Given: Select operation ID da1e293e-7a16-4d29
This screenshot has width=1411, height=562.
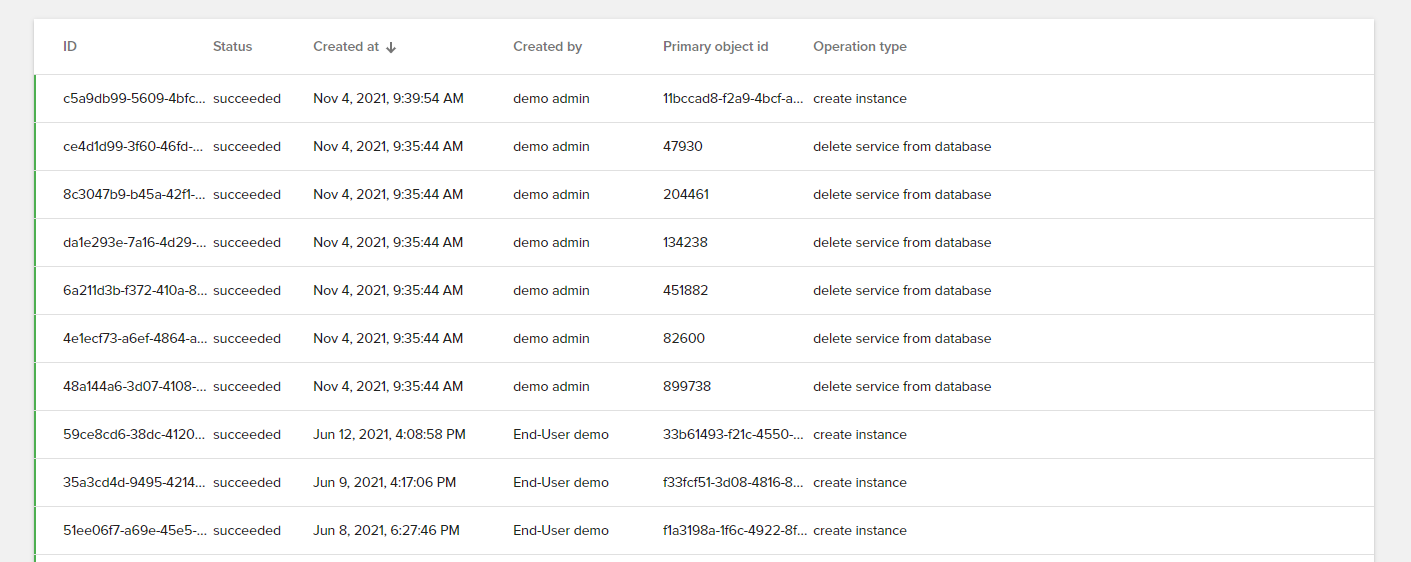Looking at the screenshot, I should [135, 243].
